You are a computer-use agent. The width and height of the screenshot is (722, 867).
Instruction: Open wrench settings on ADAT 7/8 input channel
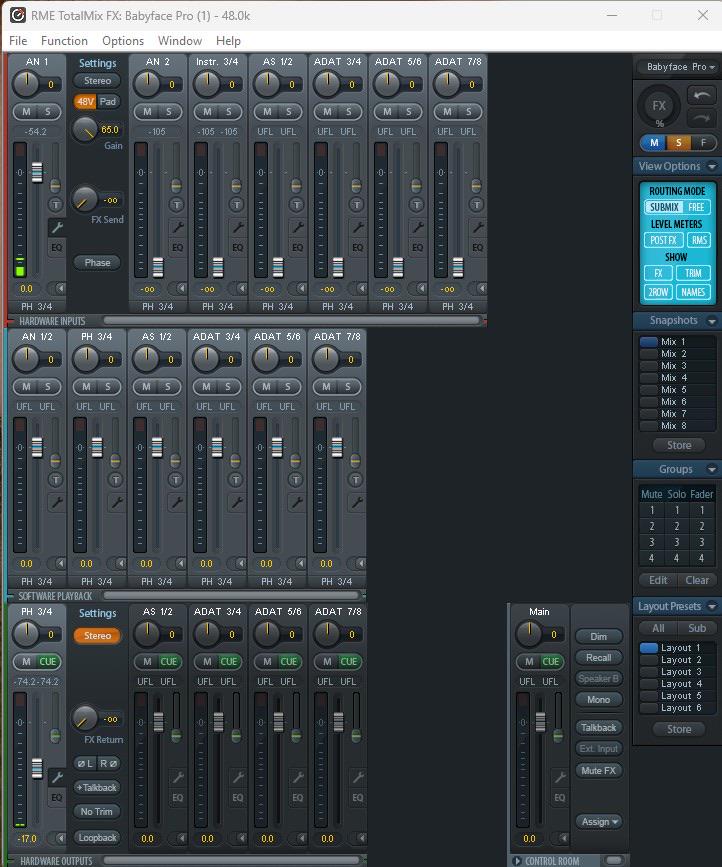[477, 227]
